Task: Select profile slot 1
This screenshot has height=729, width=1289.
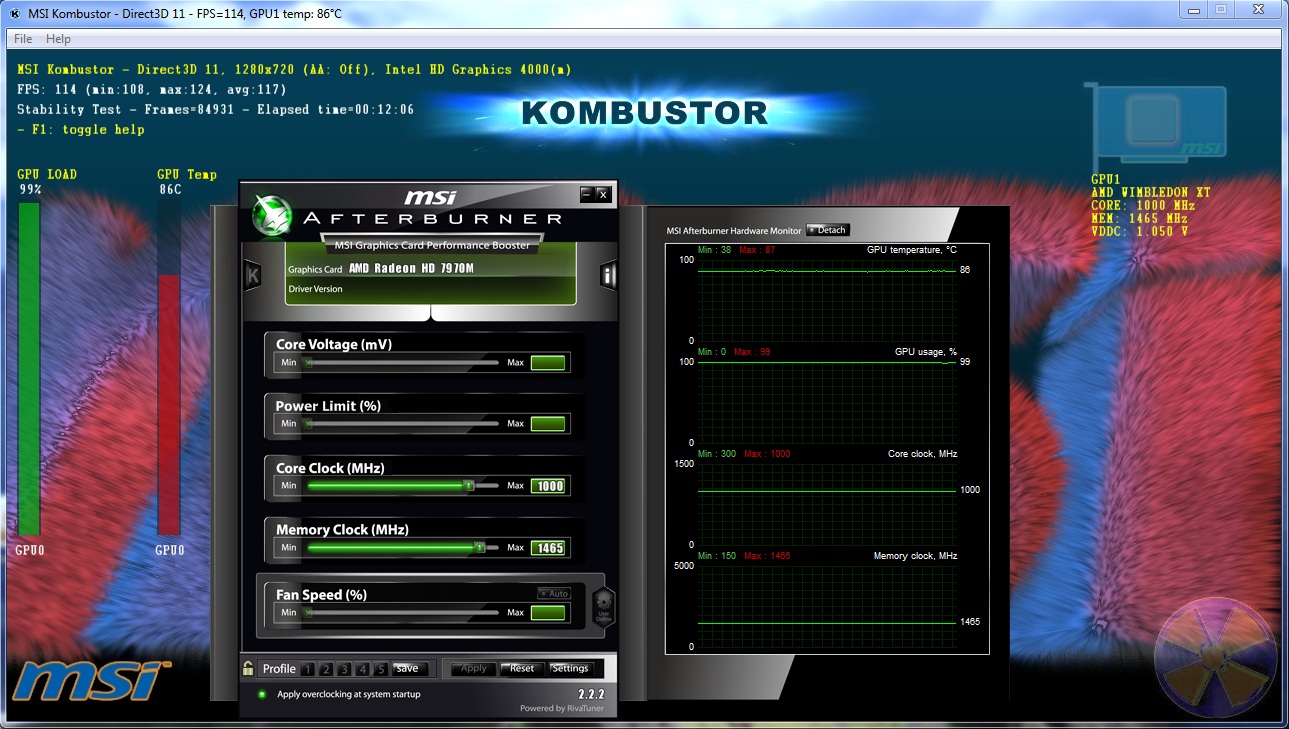Action: click(x=308, y=669)
